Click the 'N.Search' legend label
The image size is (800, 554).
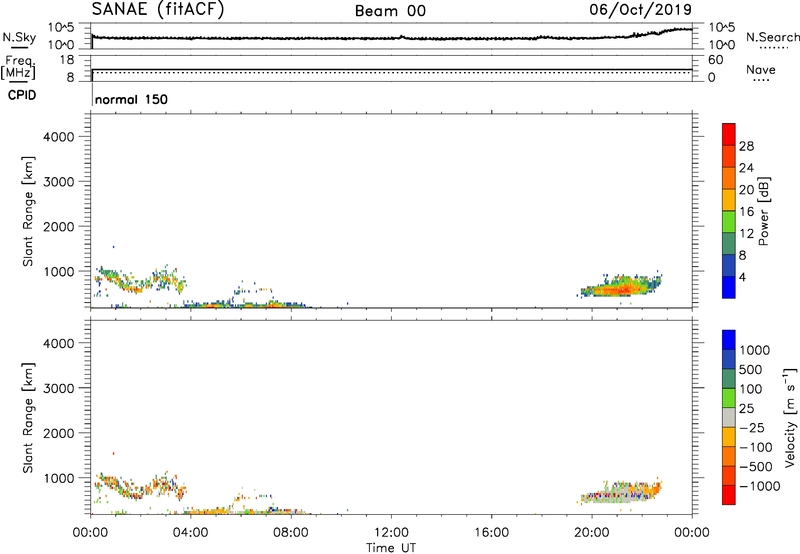(773, 37)
